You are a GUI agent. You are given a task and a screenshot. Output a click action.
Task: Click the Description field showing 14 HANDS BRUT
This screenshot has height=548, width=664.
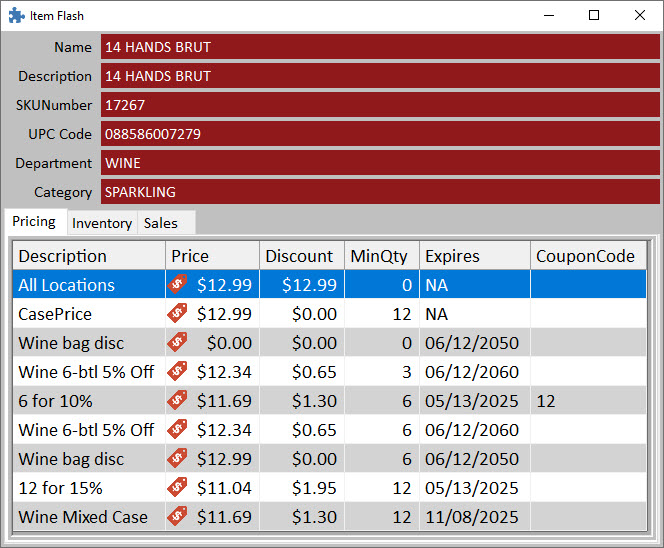(380, 76)
